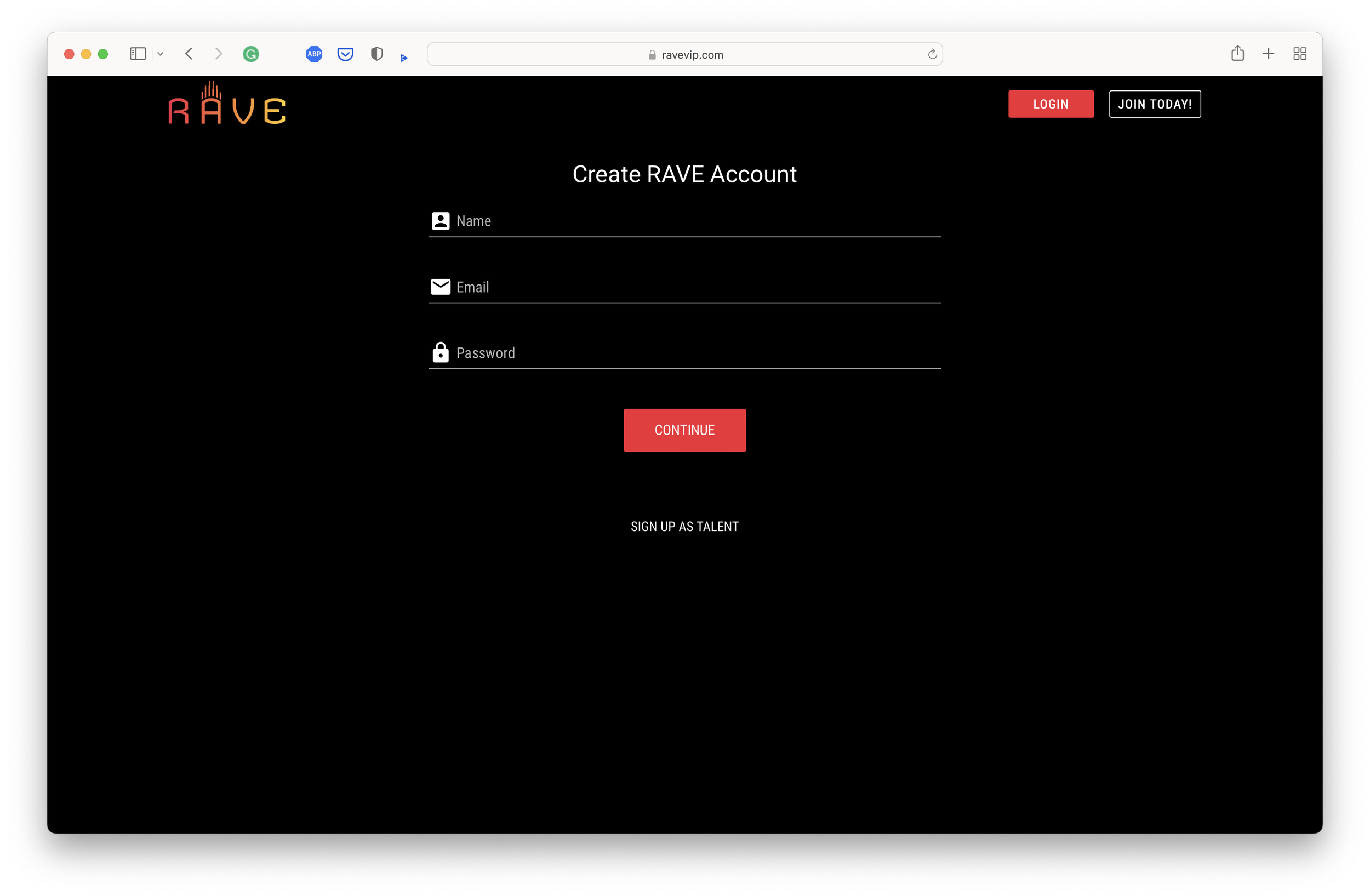1370x896 pixels.
Task: Show the tab overview grid
Action: point(1300,54)
